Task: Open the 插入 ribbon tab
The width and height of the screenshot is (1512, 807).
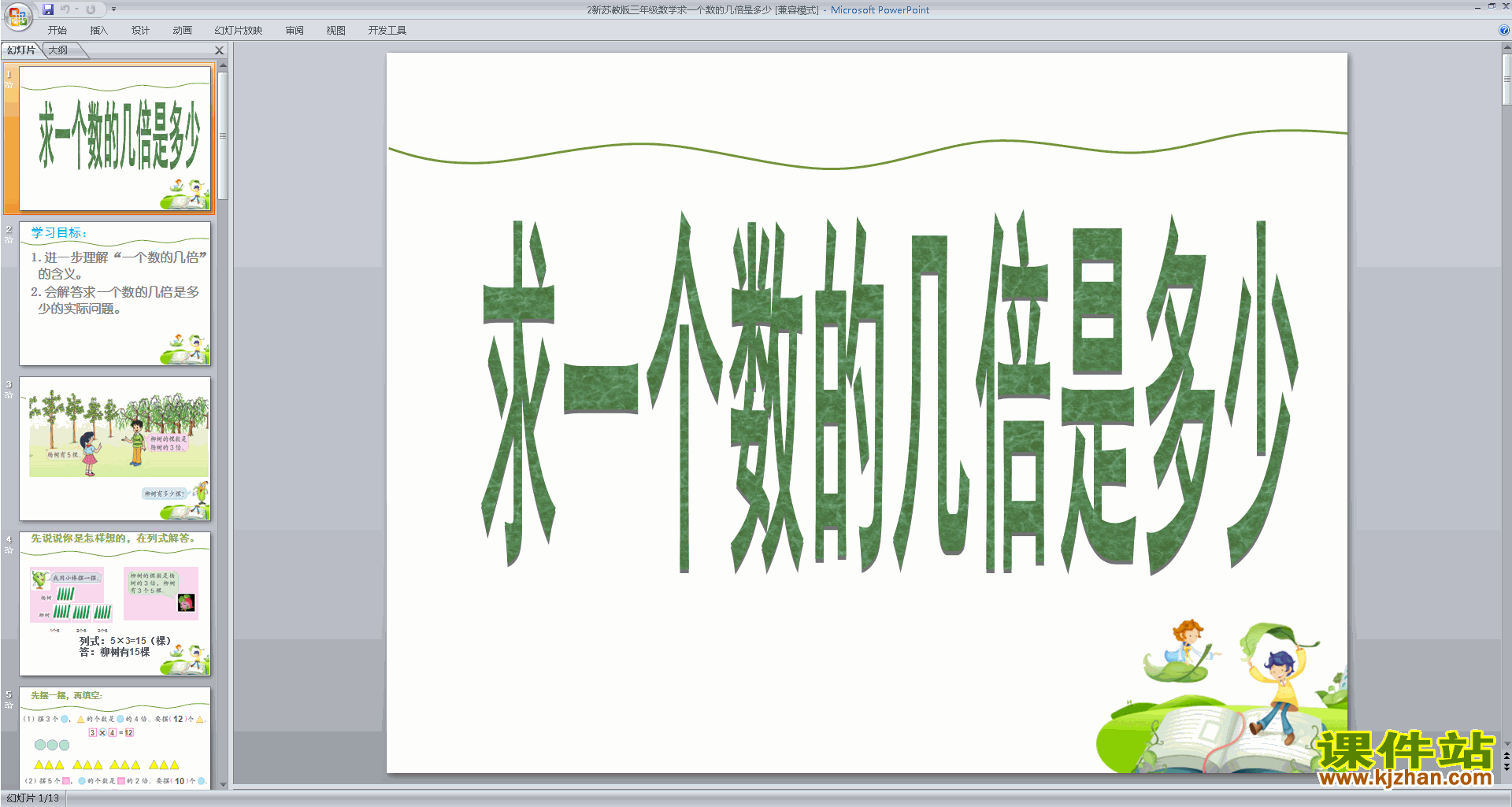Action: pos(99,31)
